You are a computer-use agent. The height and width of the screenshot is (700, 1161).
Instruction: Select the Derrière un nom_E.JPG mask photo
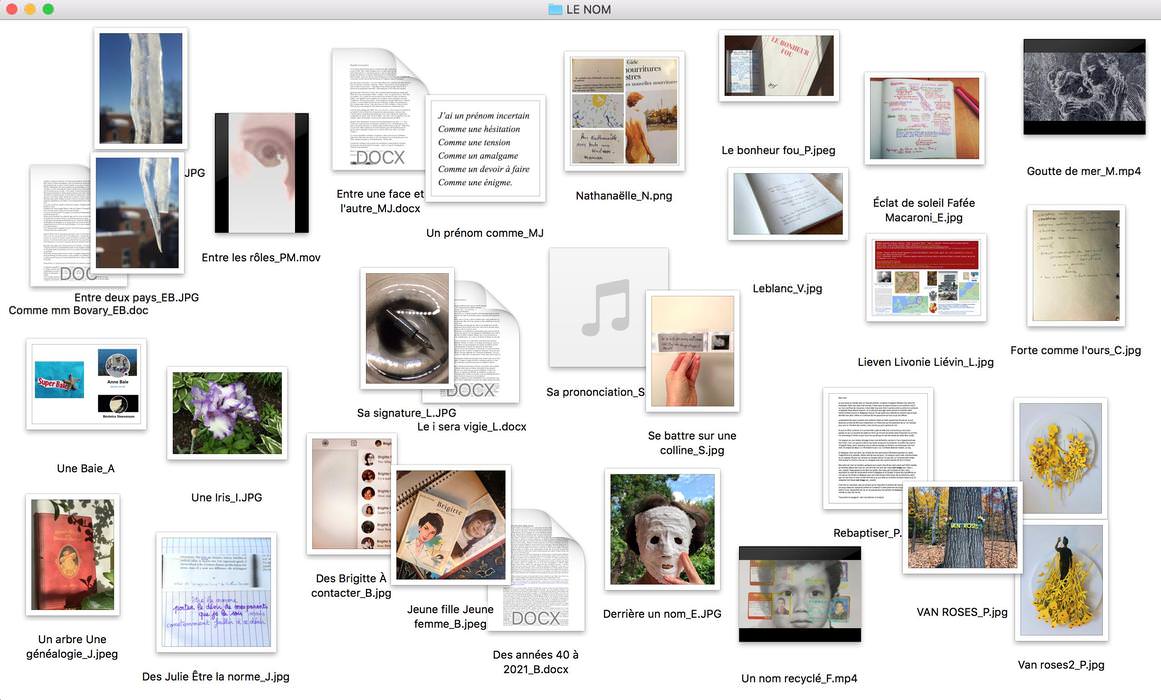coord(661,529)
